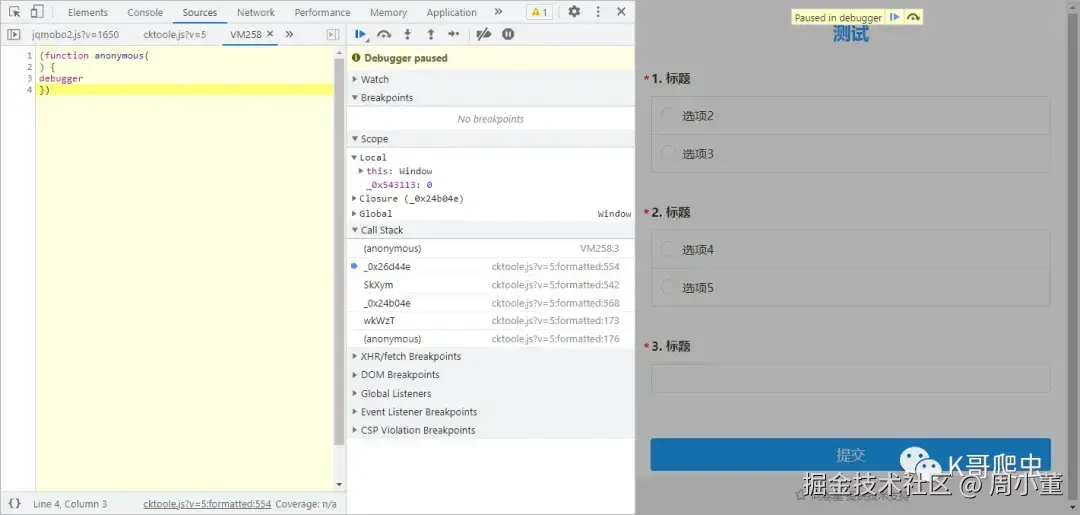Image resolution: width=1080 pixels, height=515 pixels.
Task: Select the 选项2 radio button
Action: click(x=667, y=115)
